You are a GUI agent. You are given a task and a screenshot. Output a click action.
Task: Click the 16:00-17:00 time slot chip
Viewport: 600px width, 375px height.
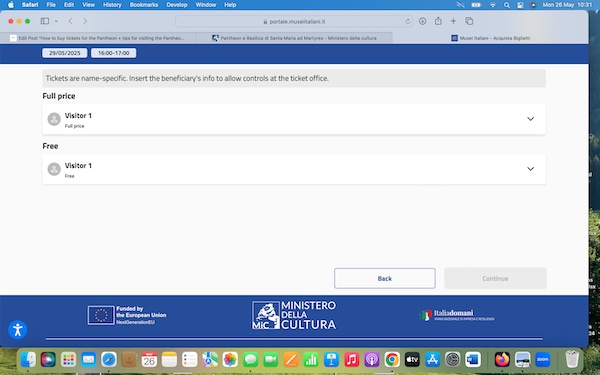114,53
